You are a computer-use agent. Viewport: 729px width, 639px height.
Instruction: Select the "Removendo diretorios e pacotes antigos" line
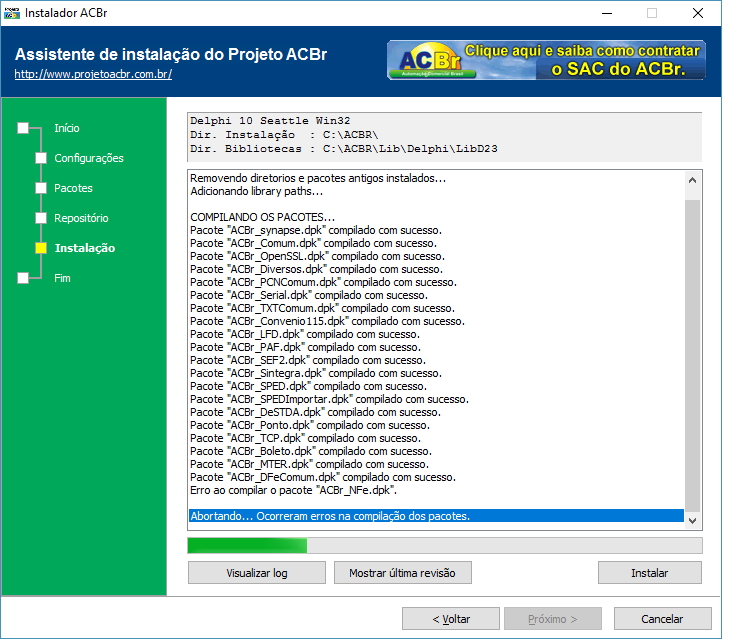[x=318, y=178]
